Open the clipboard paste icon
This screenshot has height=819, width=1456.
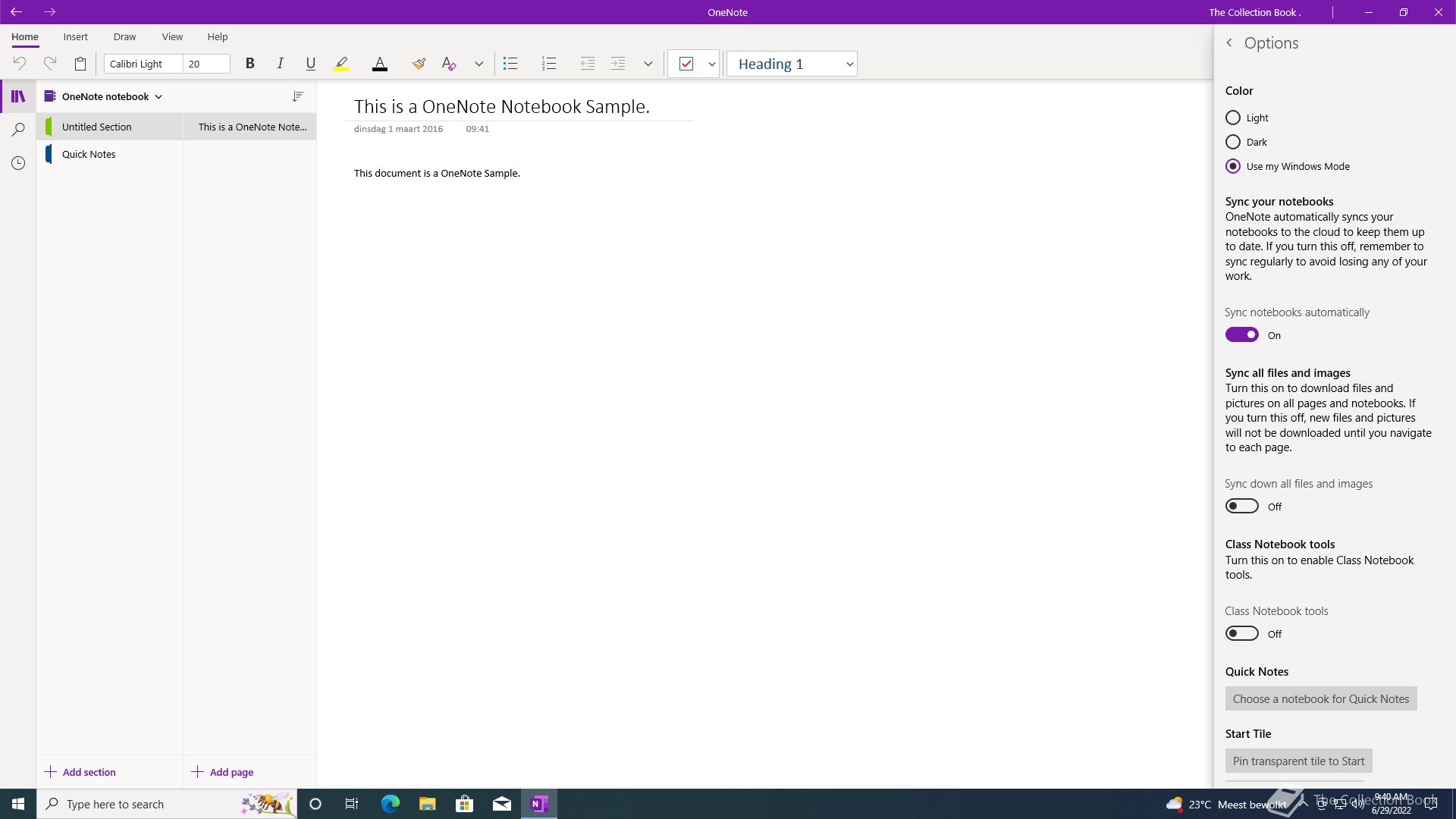point(80,64)
